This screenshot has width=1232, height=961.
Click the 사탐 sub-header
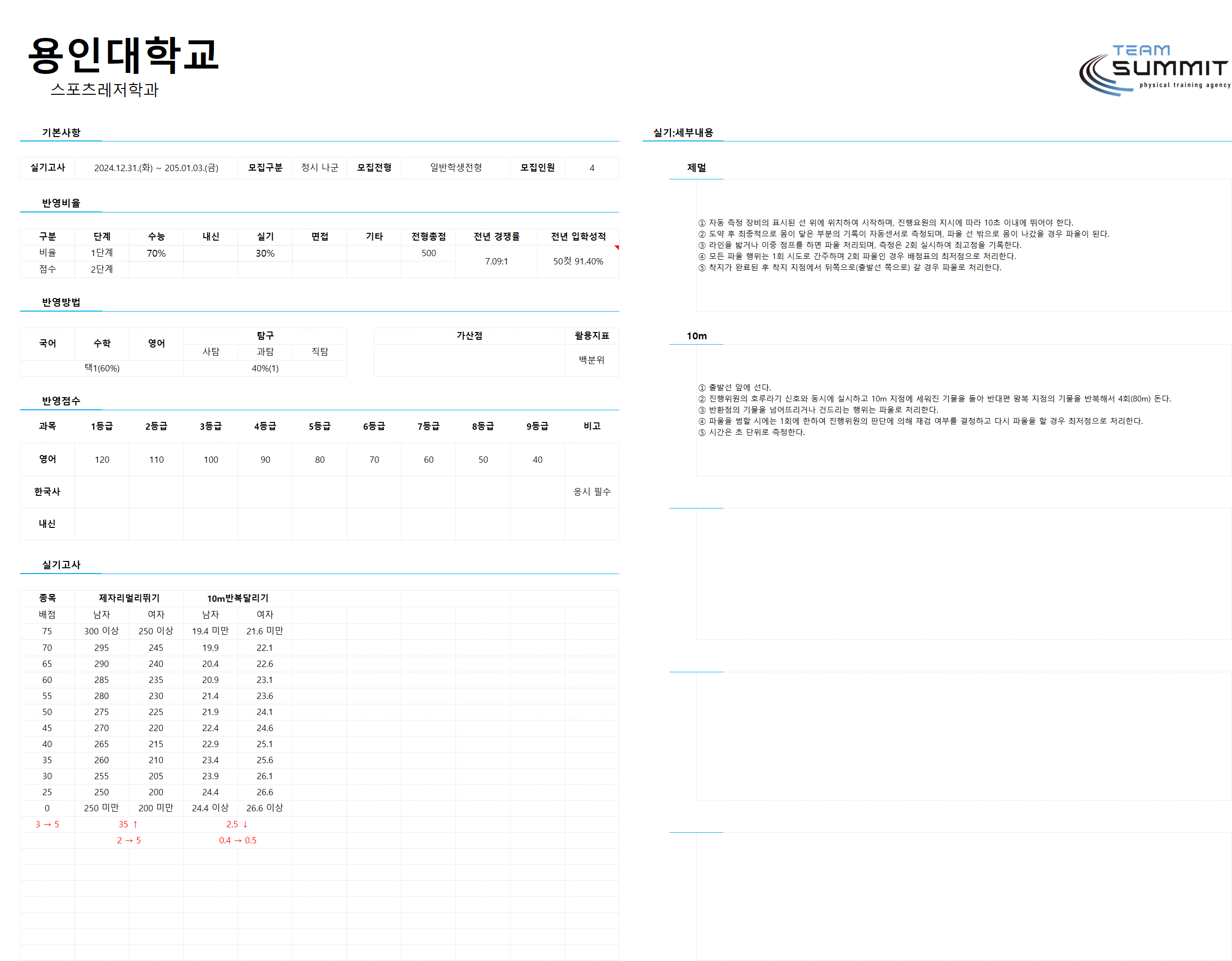click(211, 352)
